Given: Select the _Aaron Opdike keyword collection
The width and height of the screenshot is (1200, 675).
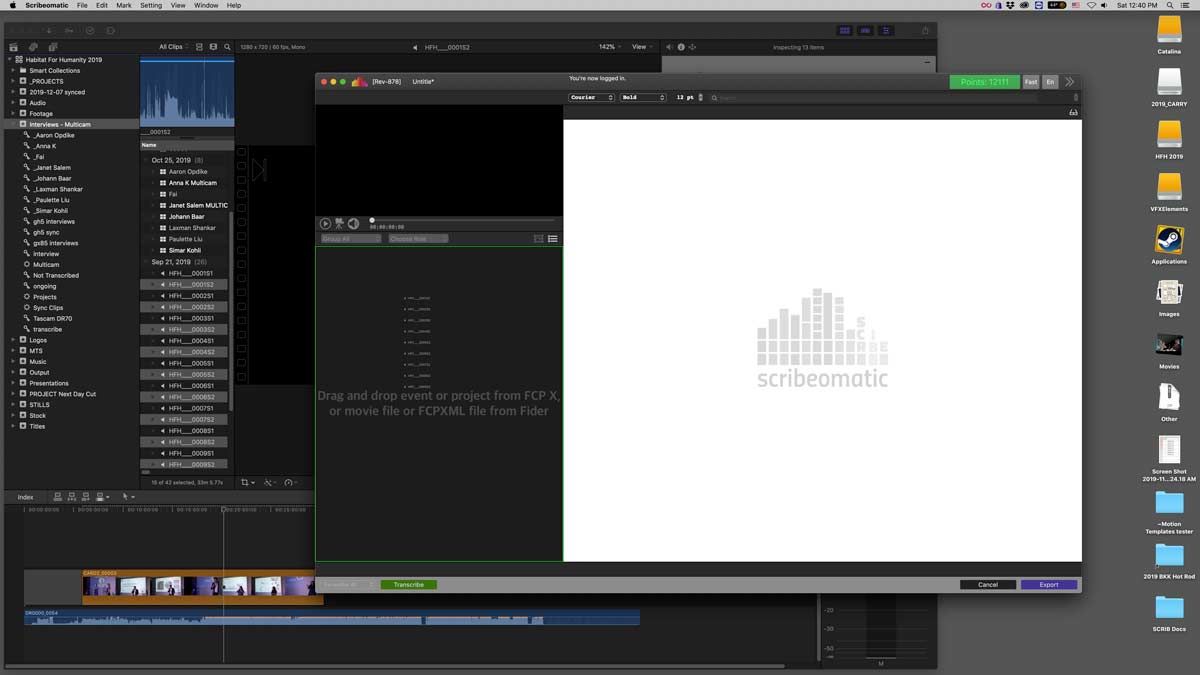Looking at the screenshot, I should pyautogui.click(x=54, y=135).
